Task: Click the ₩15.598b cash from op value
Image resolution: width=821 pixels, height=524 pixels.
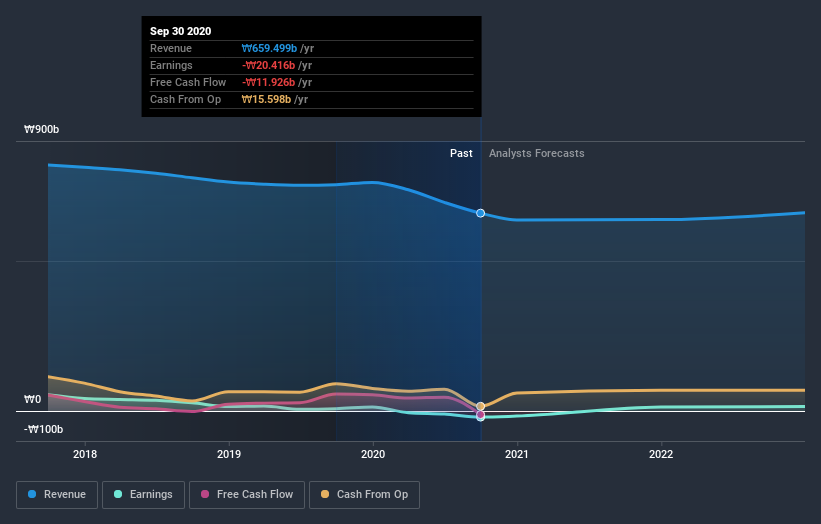Action: coord(266,99)
